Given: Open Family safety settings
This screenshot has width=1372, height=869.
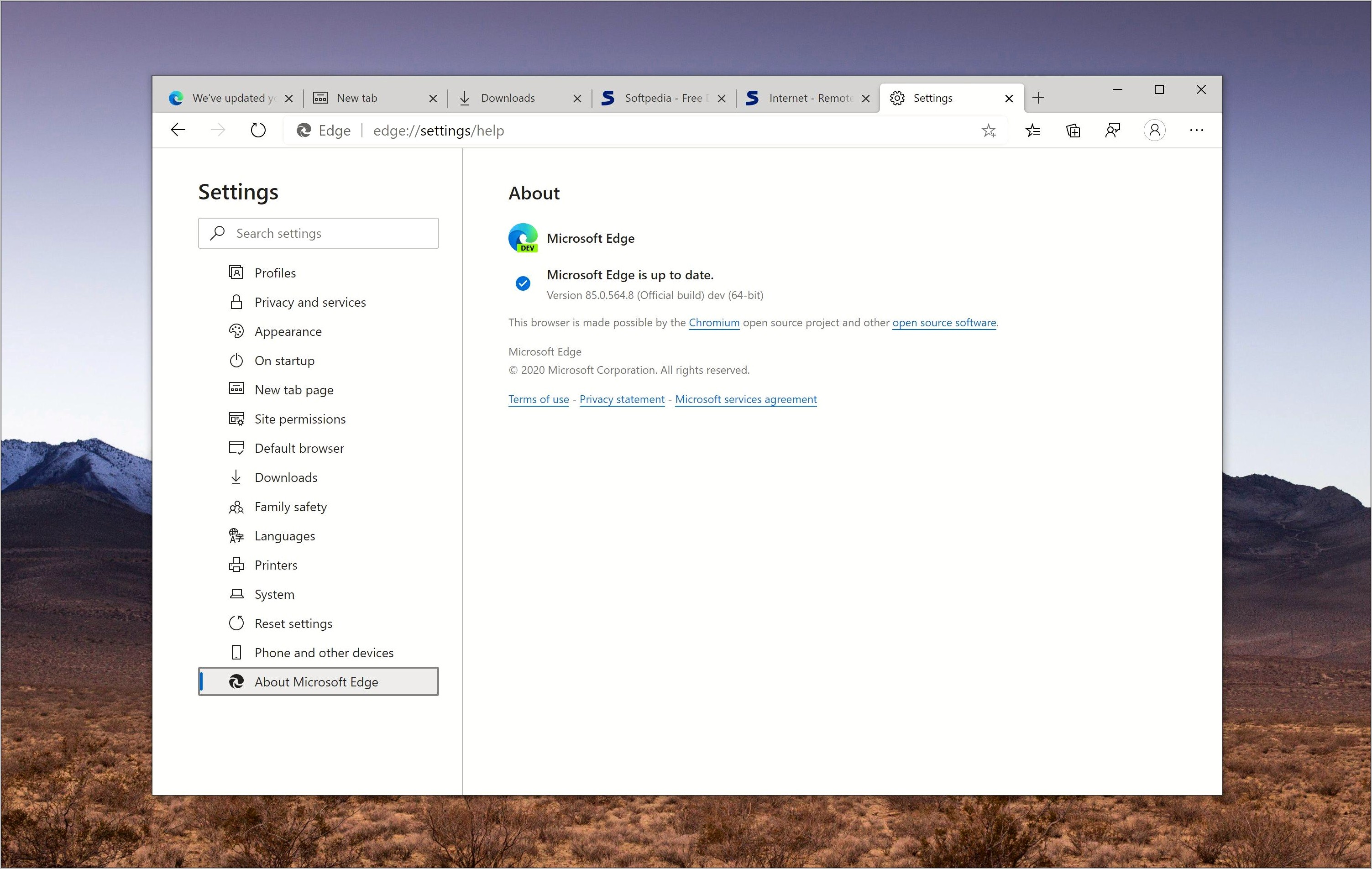Looking at the screenshot, I should click(319, 507).
